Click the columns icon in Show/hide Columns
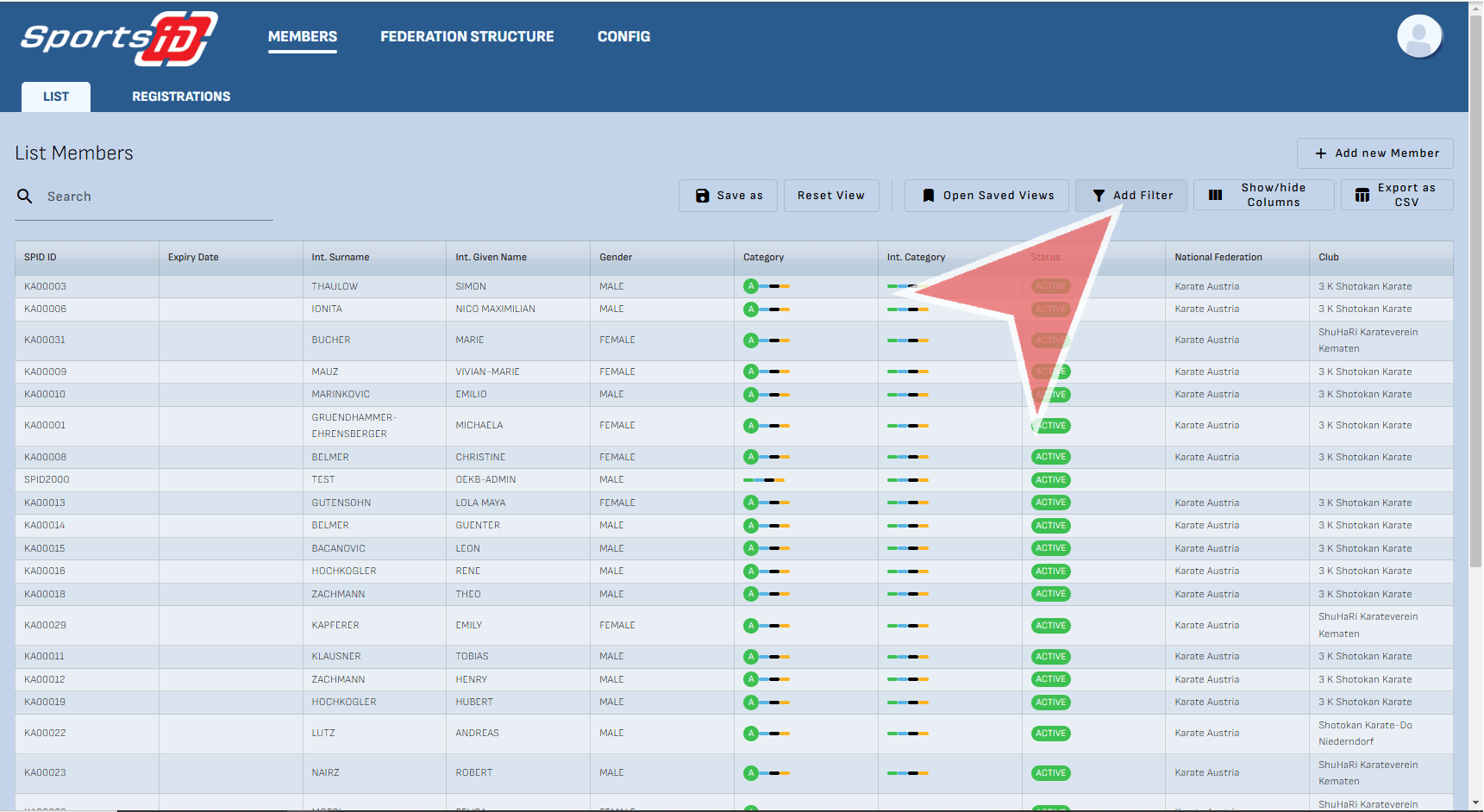 [1215, 195]
